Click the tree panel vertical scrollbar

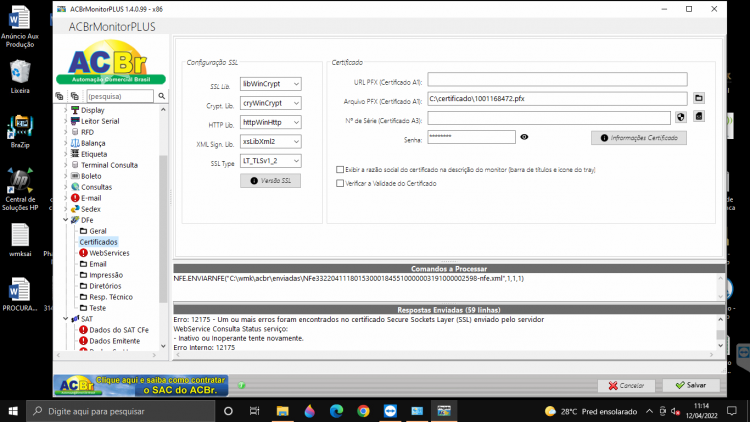(x=163, y=228)
